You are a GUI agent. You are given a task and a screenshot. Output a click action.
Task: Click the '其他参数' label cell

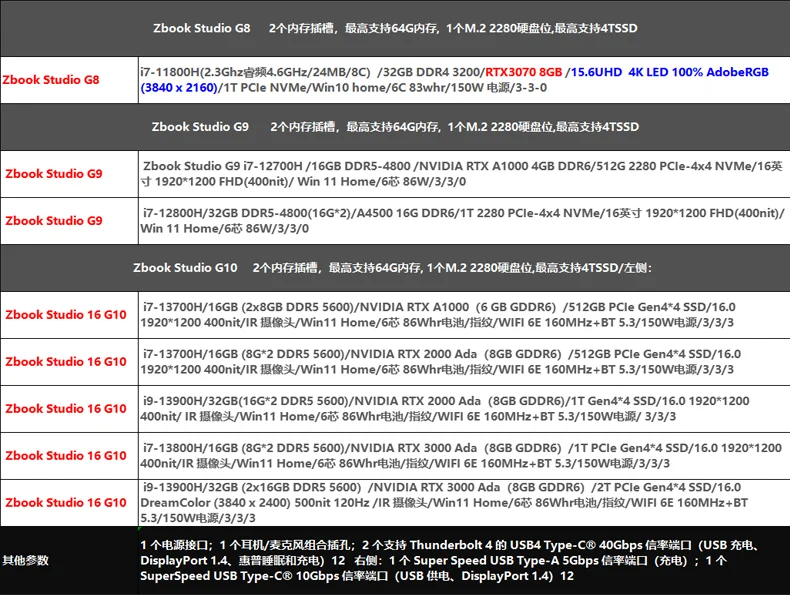coord(70,560)
